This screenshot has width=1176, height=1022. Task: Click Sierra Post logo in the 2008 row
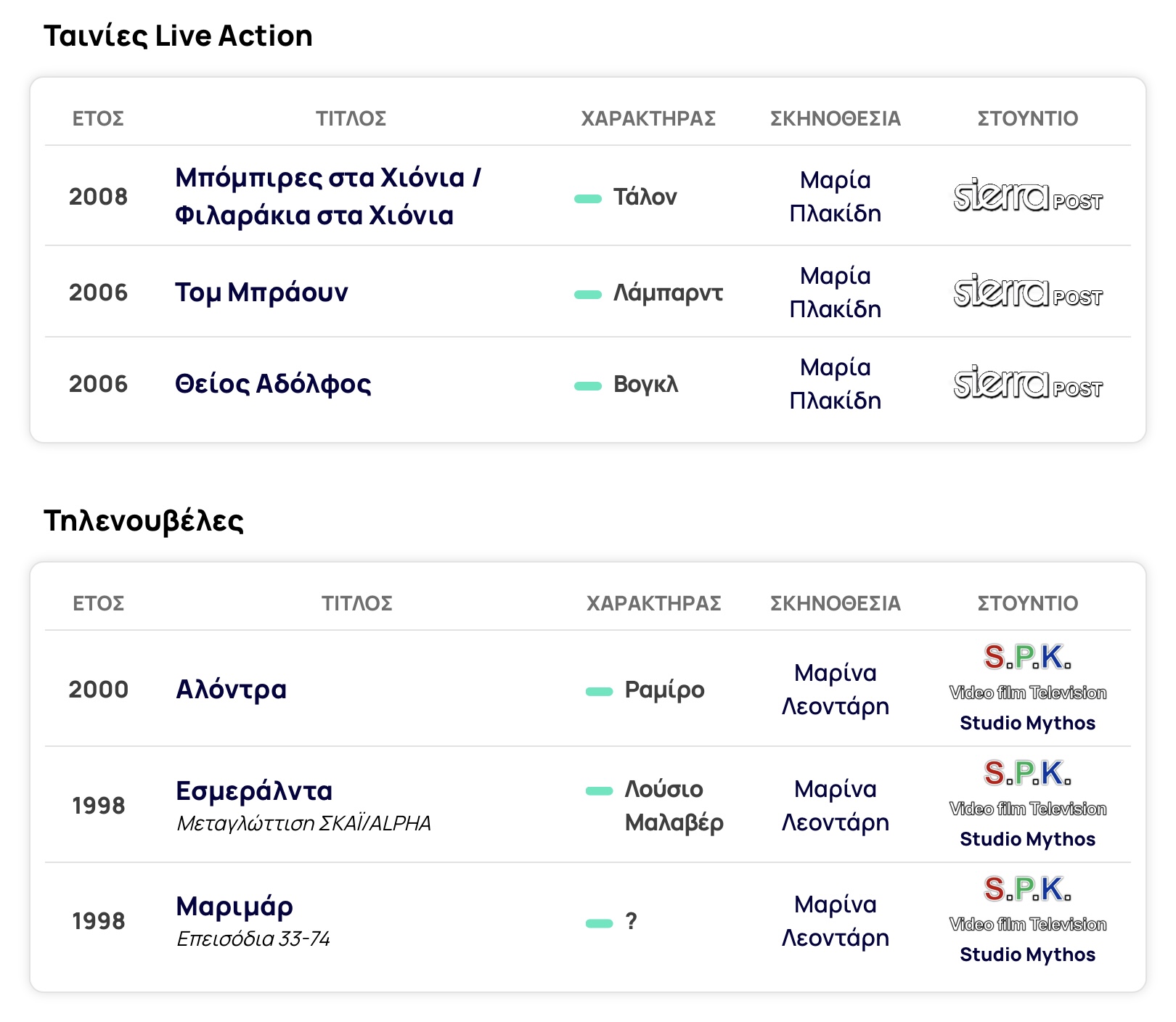click(x=1027, y=196)
